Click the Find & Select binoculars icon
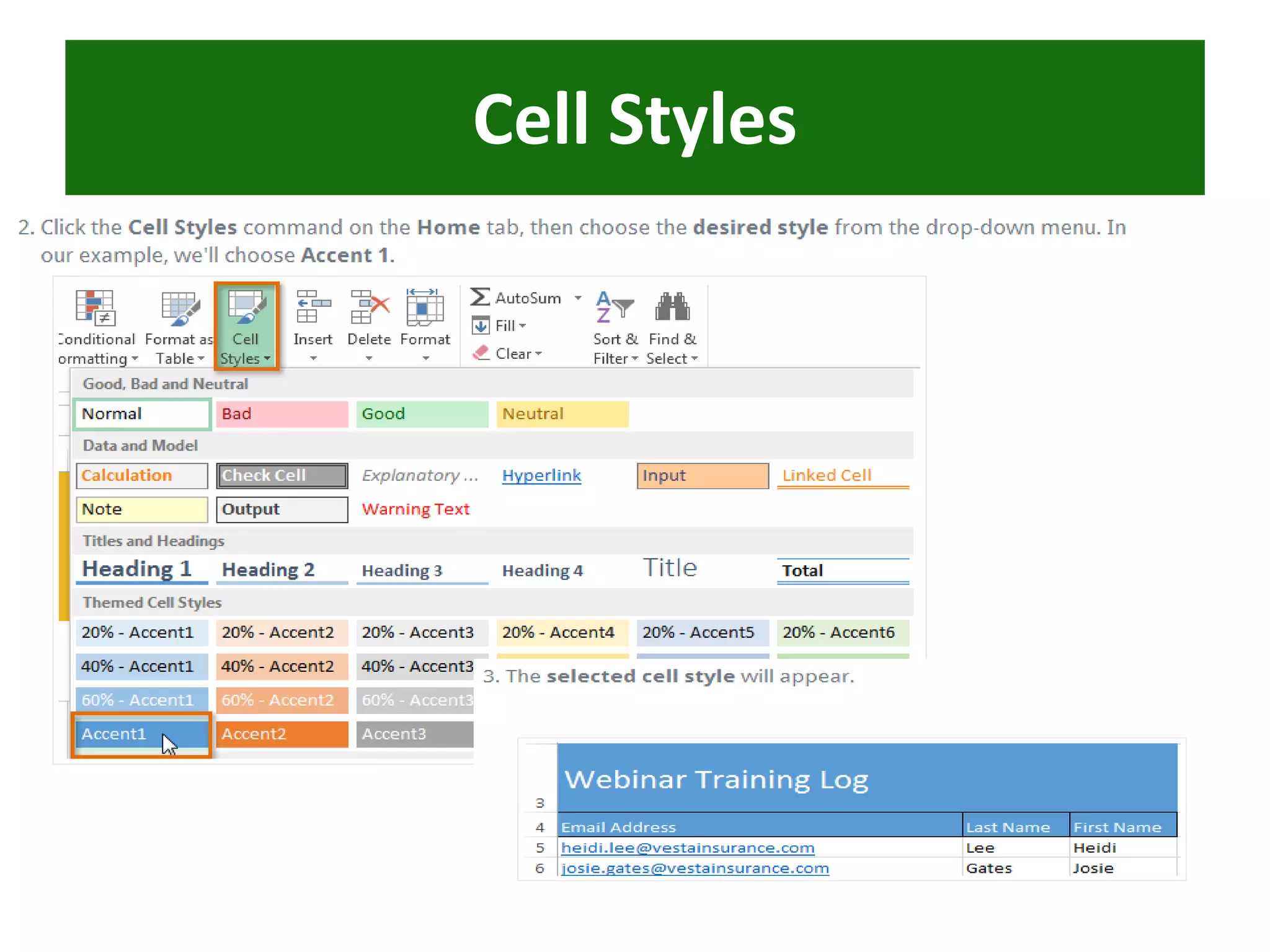Screen dimensions: 1270x952 (x=672, y=307)
